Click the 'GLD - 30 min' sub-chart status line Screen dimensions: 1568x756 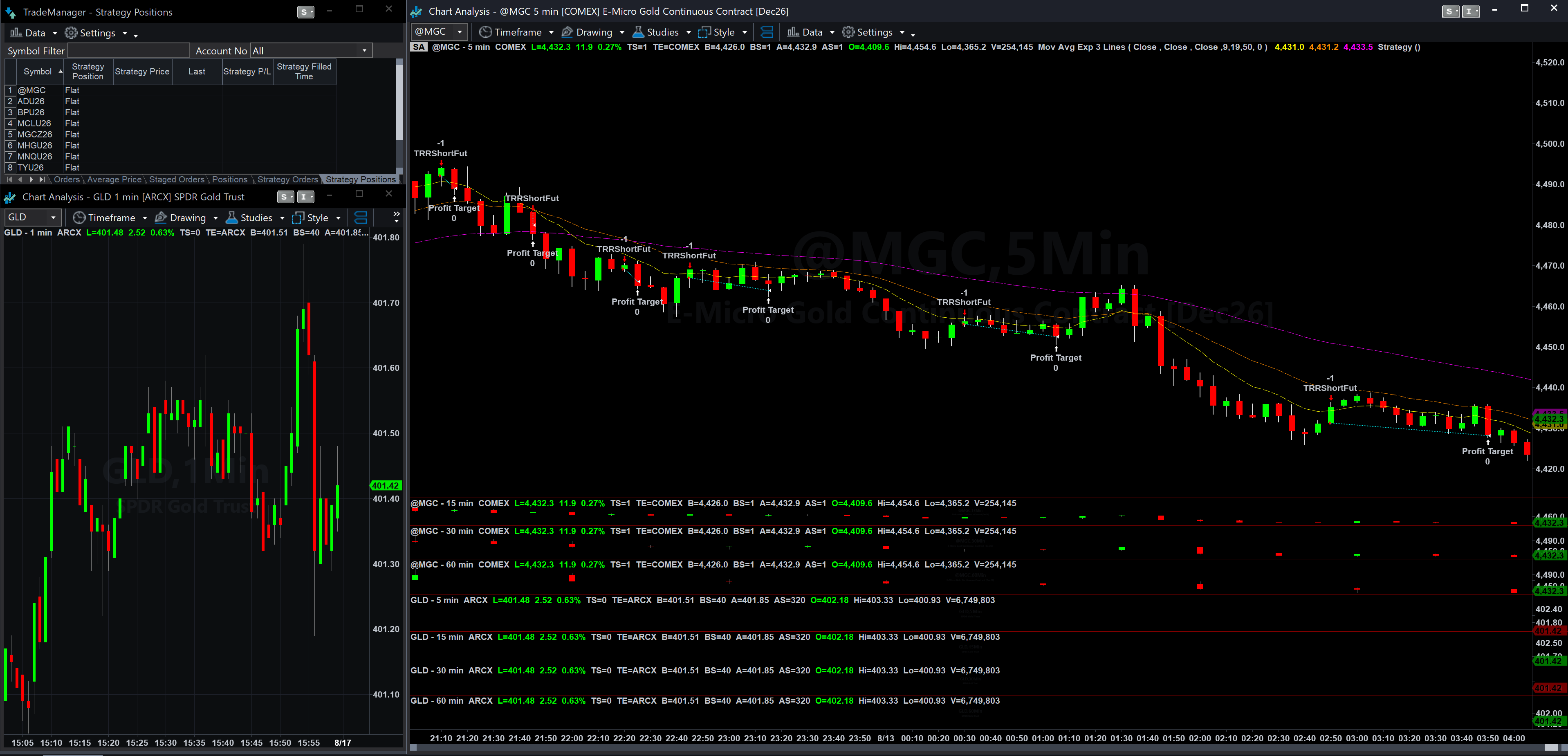coord(705,671)
